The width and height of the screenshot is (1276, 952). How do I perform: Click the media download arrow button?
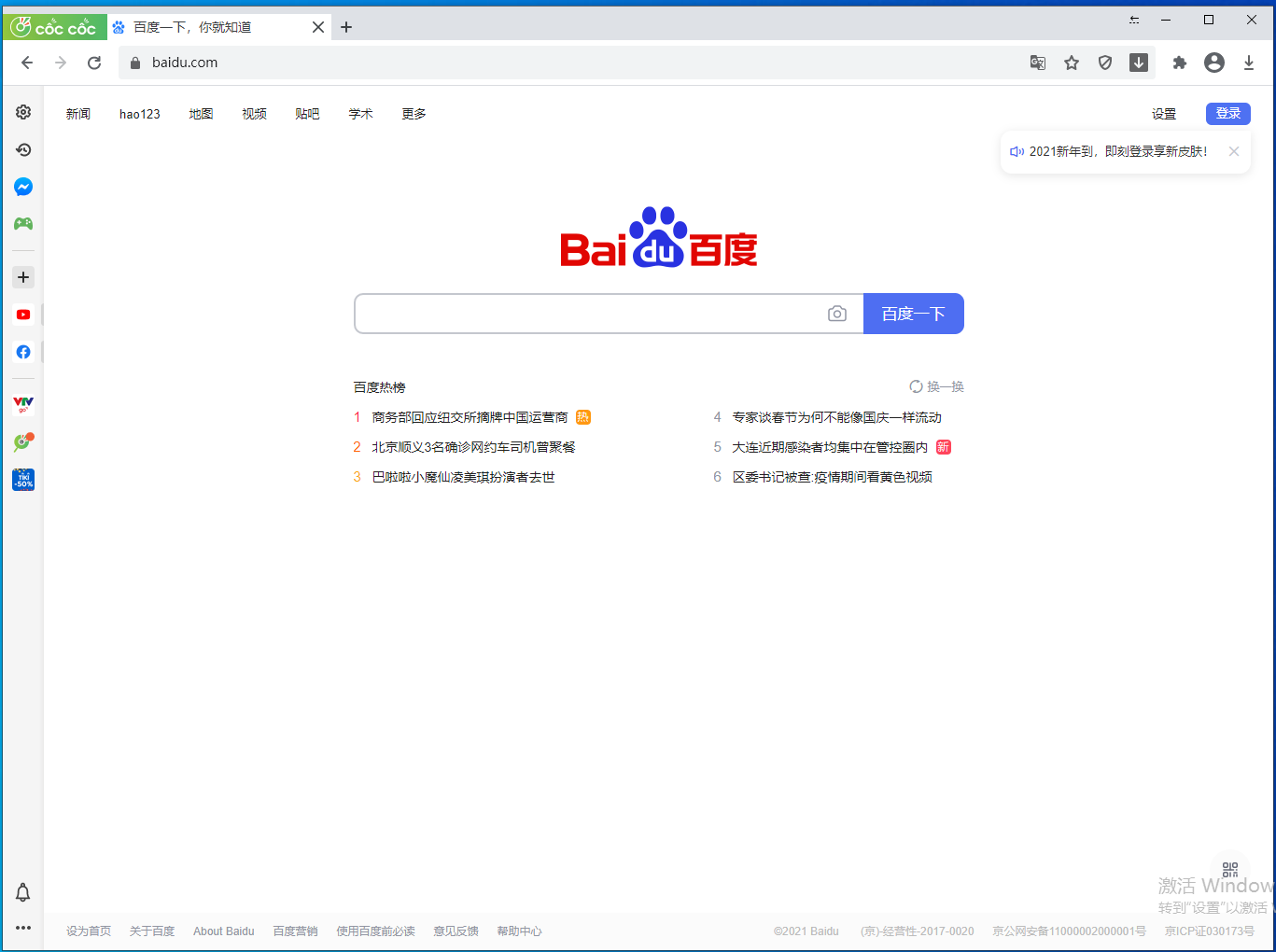(1139, 63)
